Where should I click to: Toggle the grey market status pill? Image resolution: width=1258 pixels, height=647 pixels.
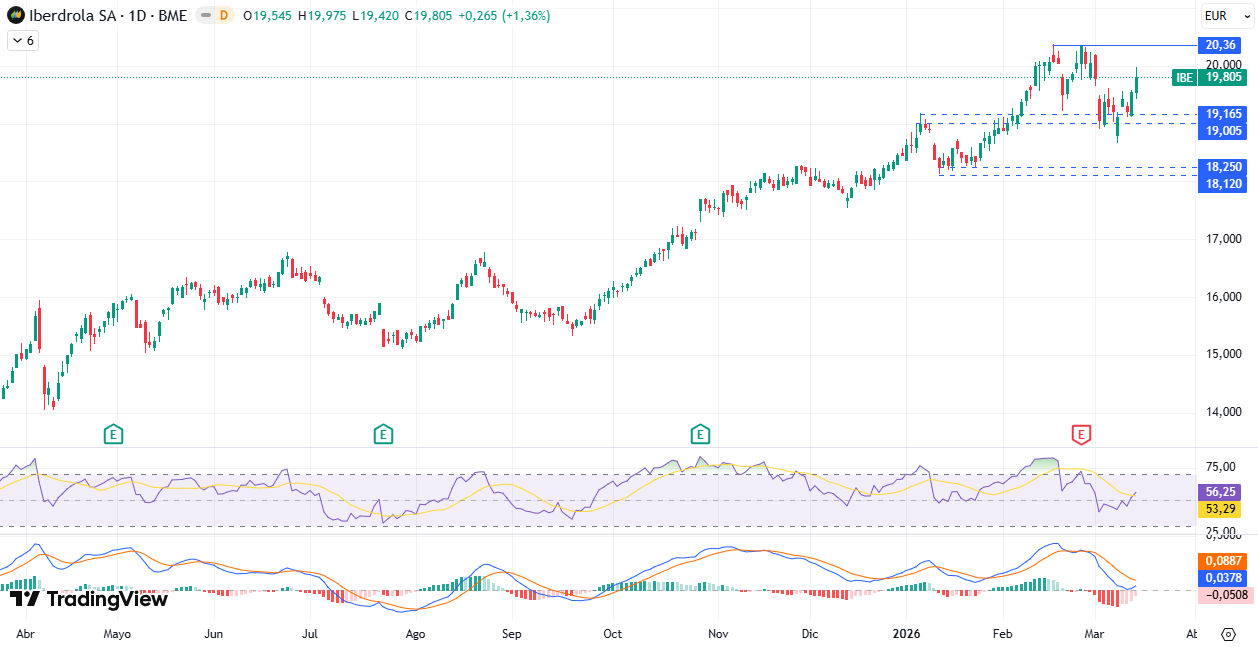(x=205, y=15)
